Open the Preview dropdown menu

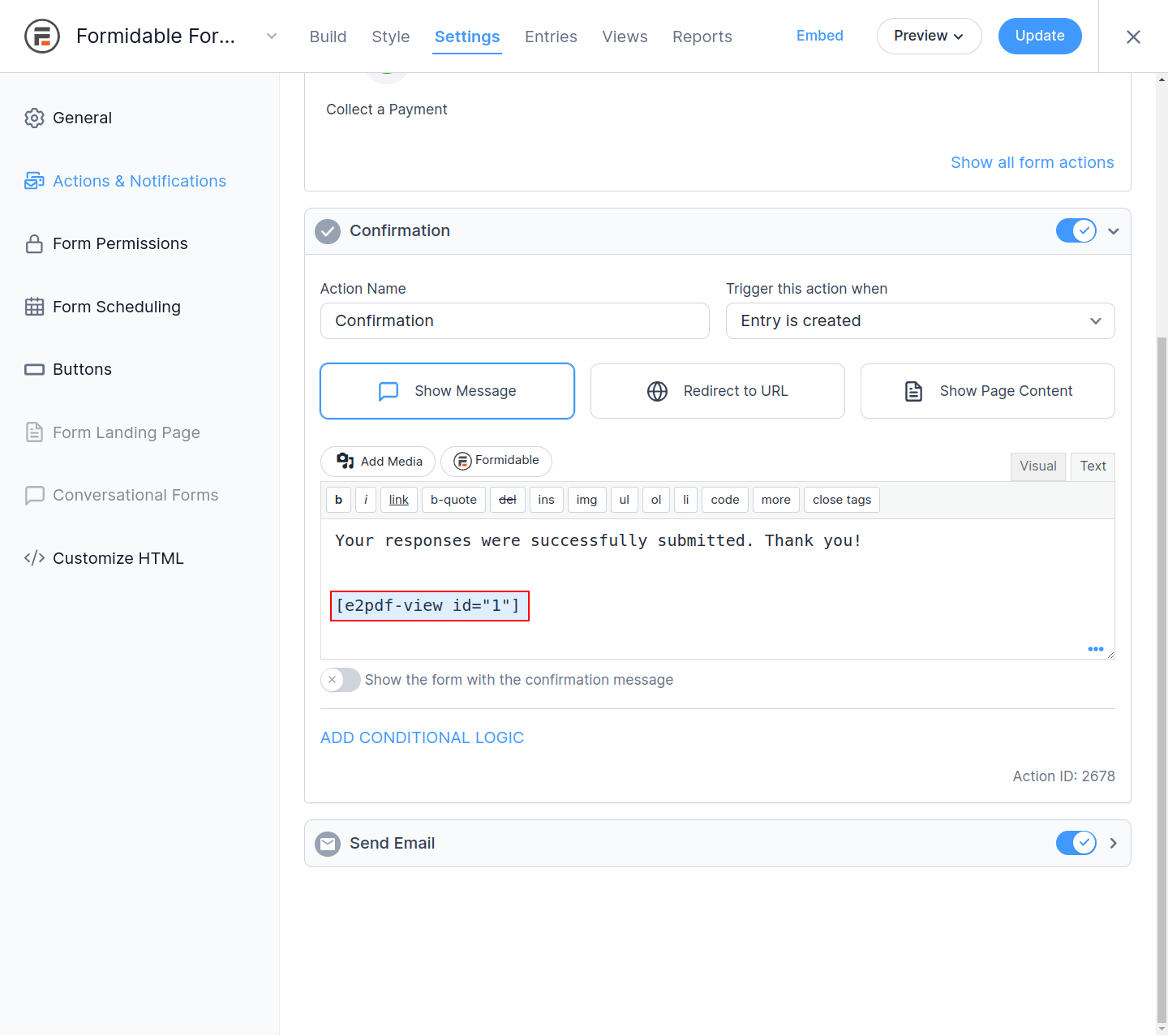929,37
